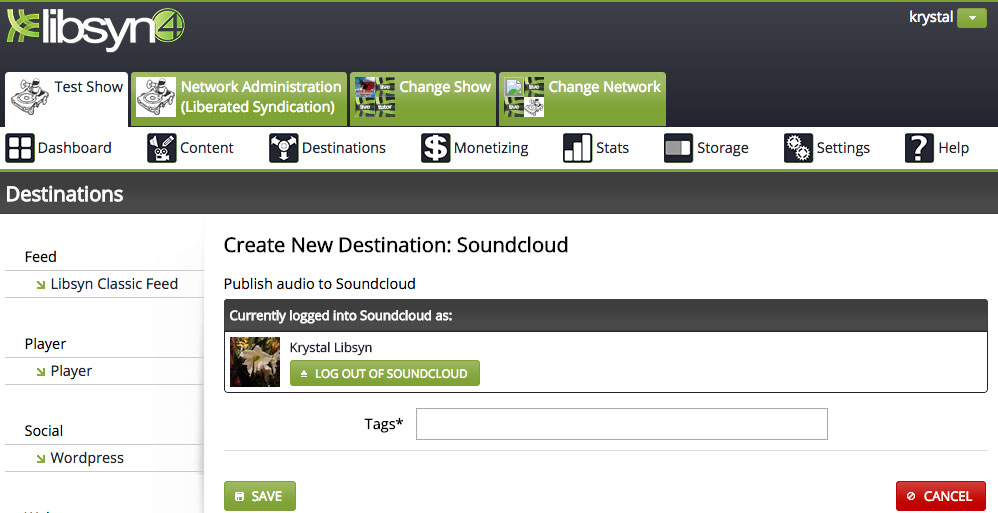Click the Help question-mark icon

point(919,148)
